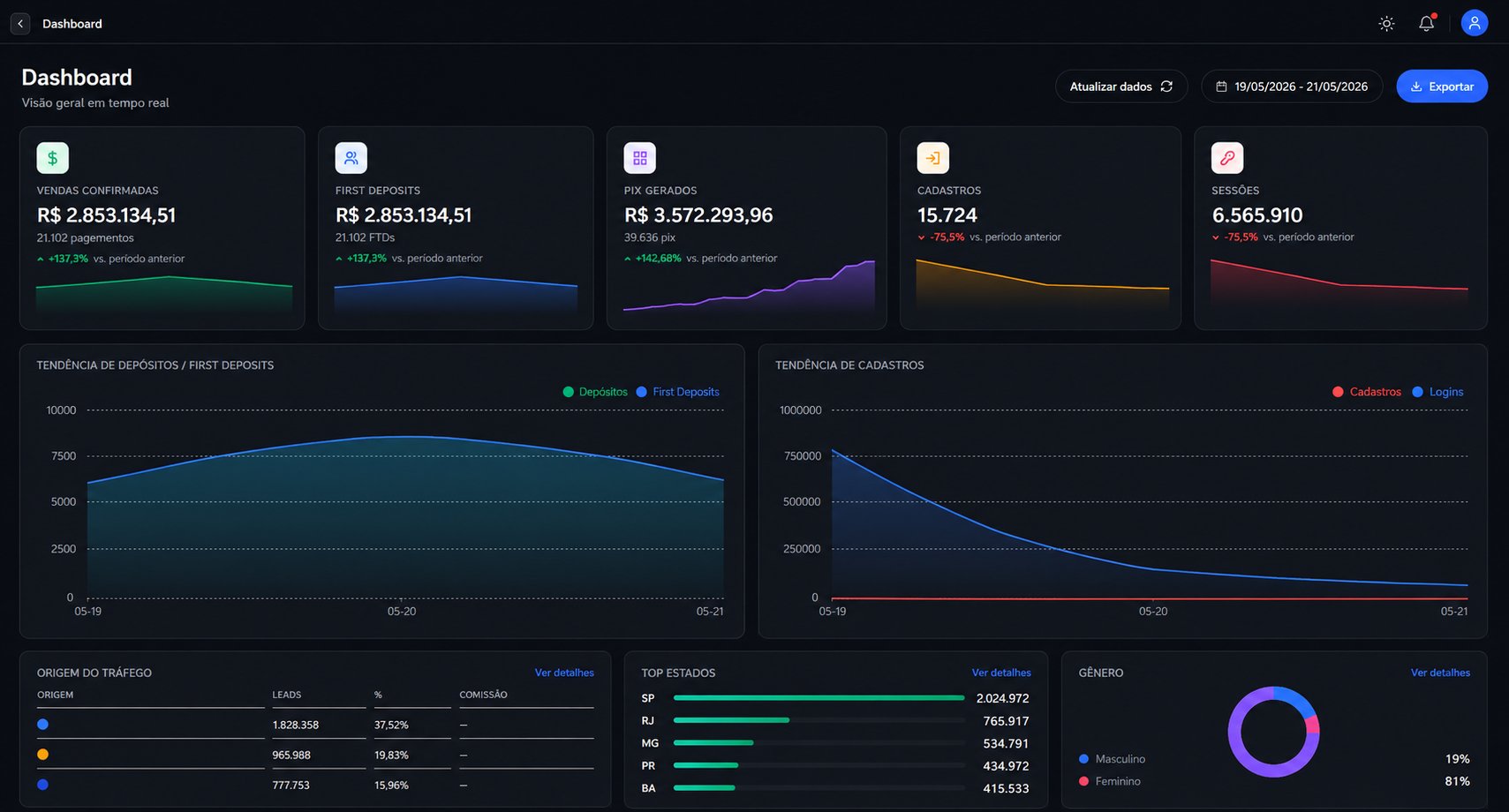Click the Exportar button

tap(1441, 86)
